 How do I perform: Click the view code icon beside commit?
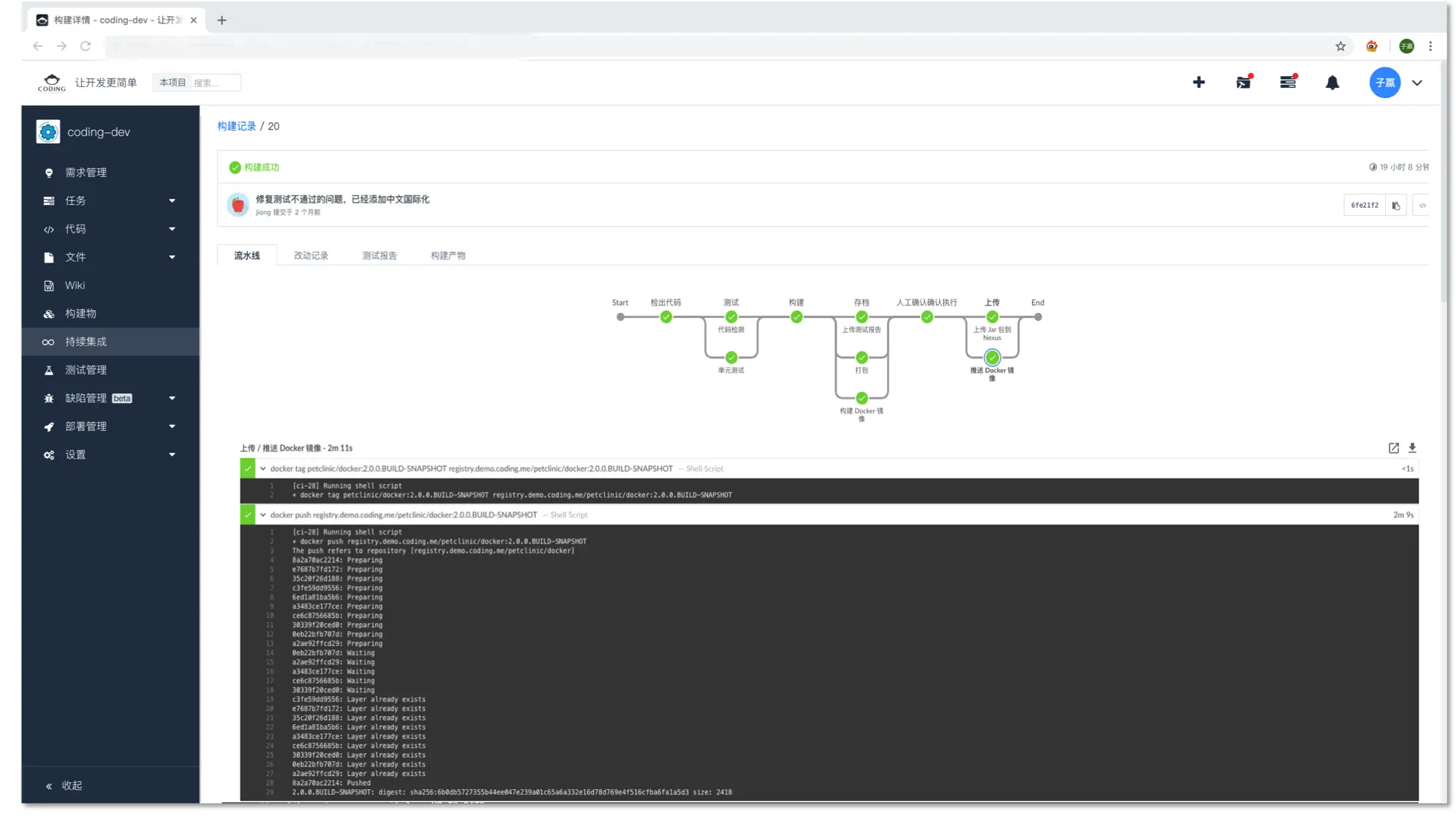1422,206
